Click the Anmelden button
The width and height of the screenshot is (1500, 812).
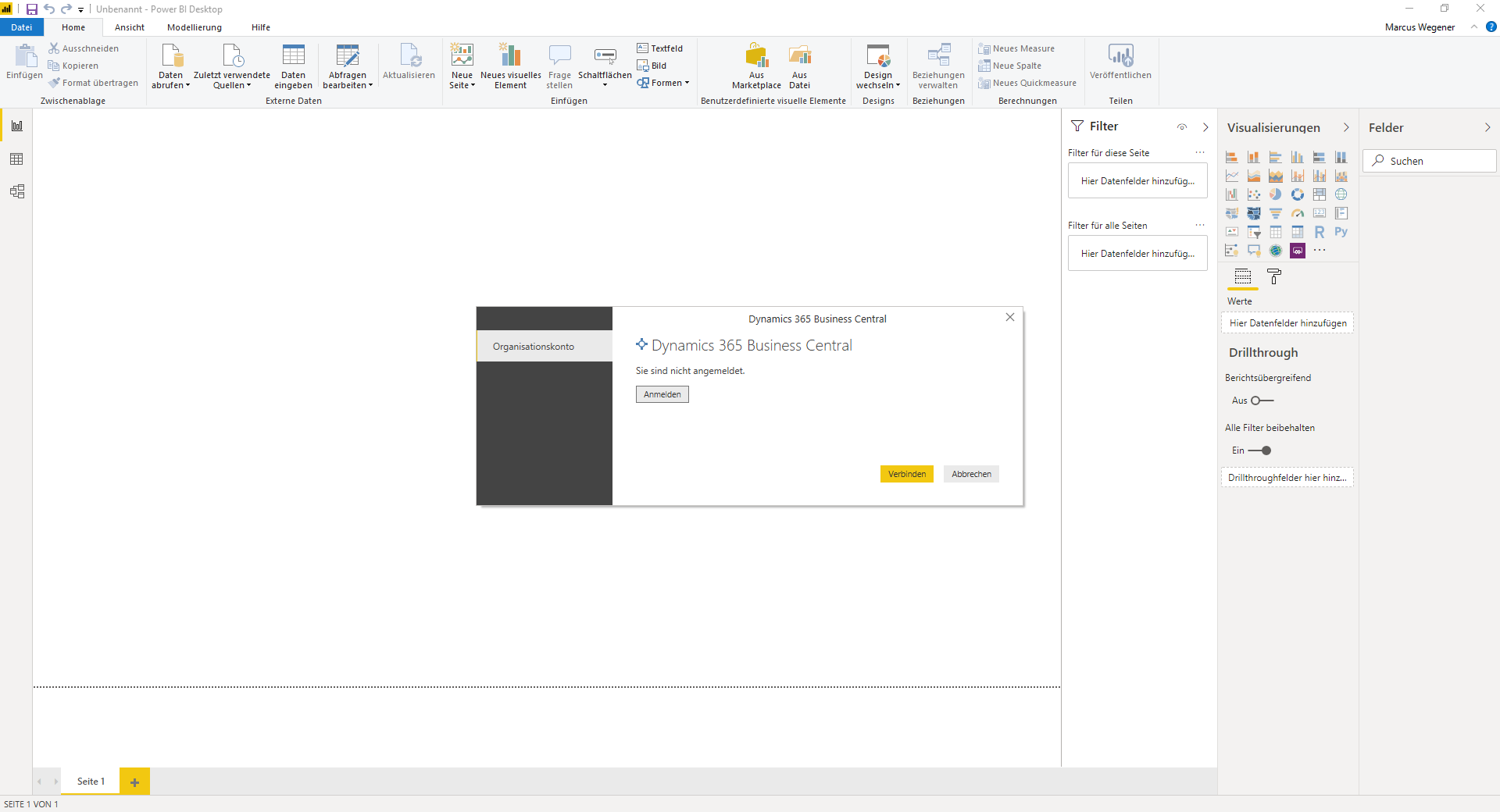point(662,394)
